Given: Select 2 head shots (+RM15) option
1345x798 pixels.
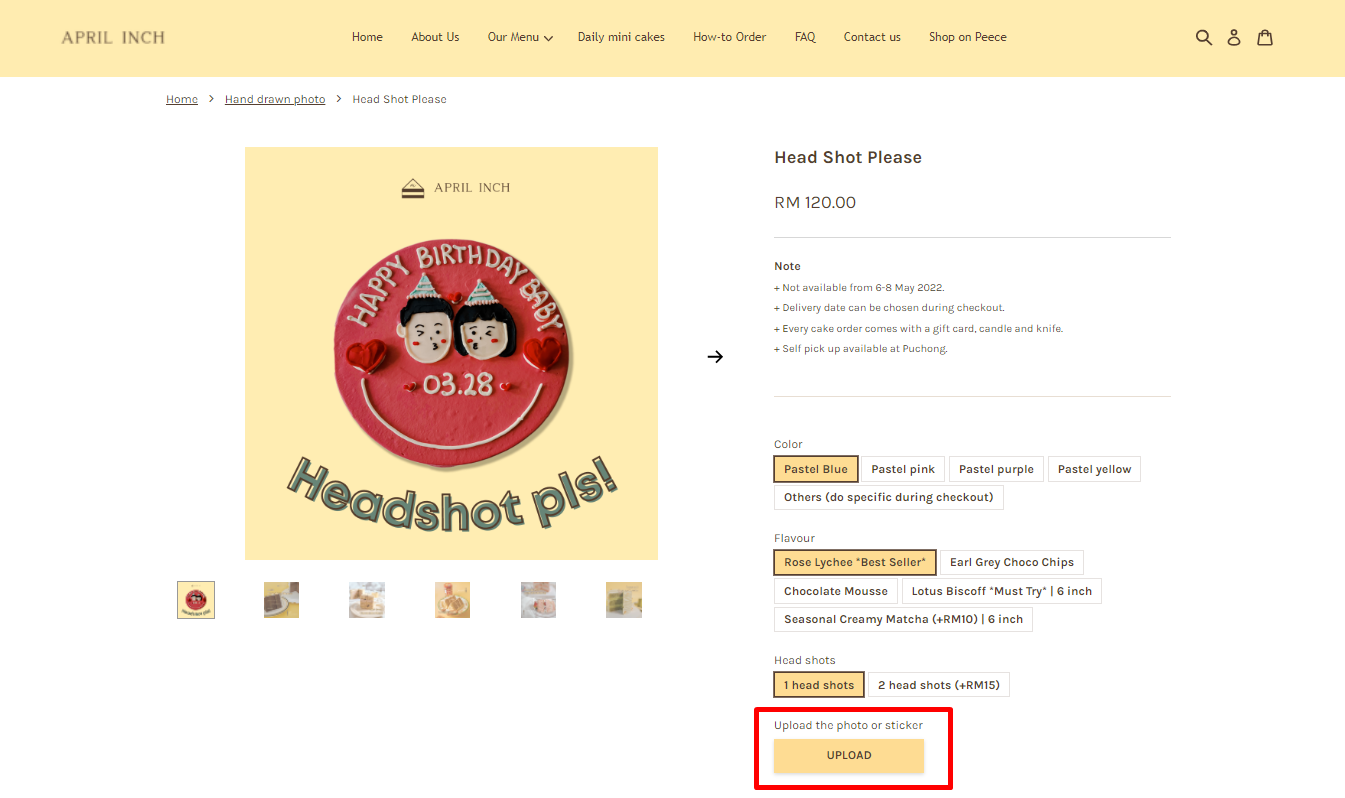Looking at the screenshot, I should click(x=939, y=685).
